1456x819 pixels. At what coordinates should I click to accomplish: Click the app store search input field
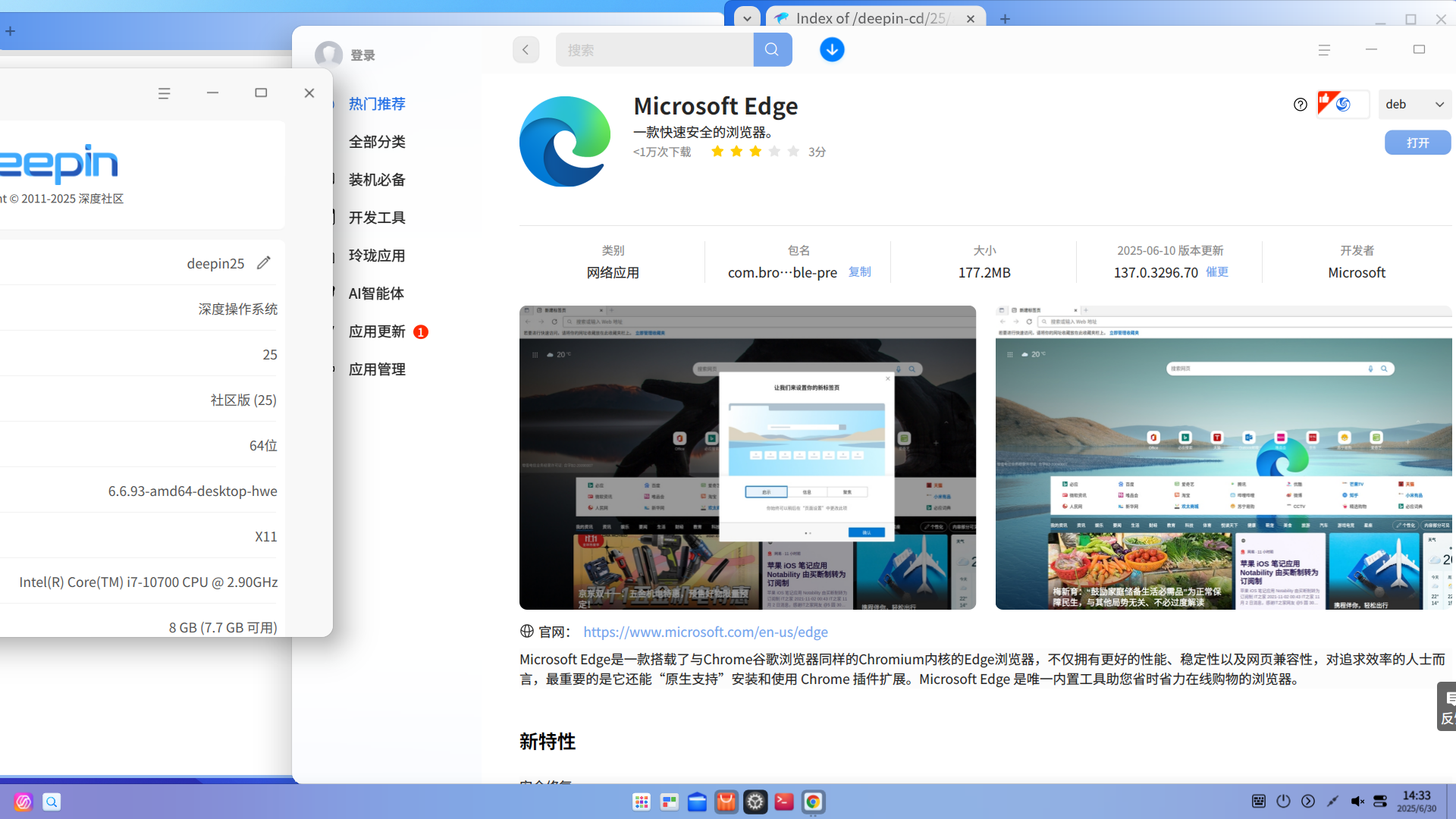click(x=654, y=50)
